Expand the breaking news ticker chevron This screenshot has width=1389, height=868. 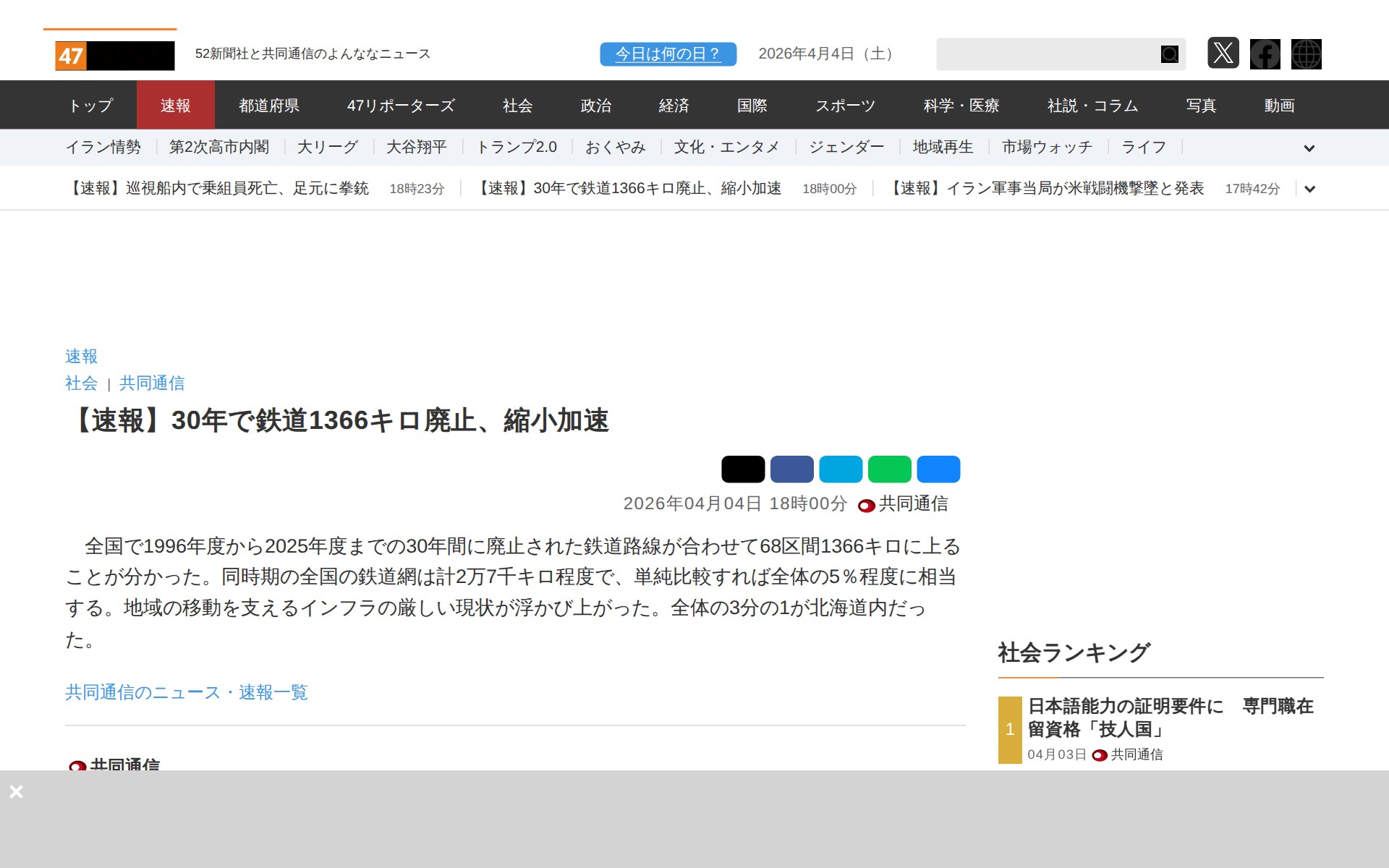coord(1309,189)
